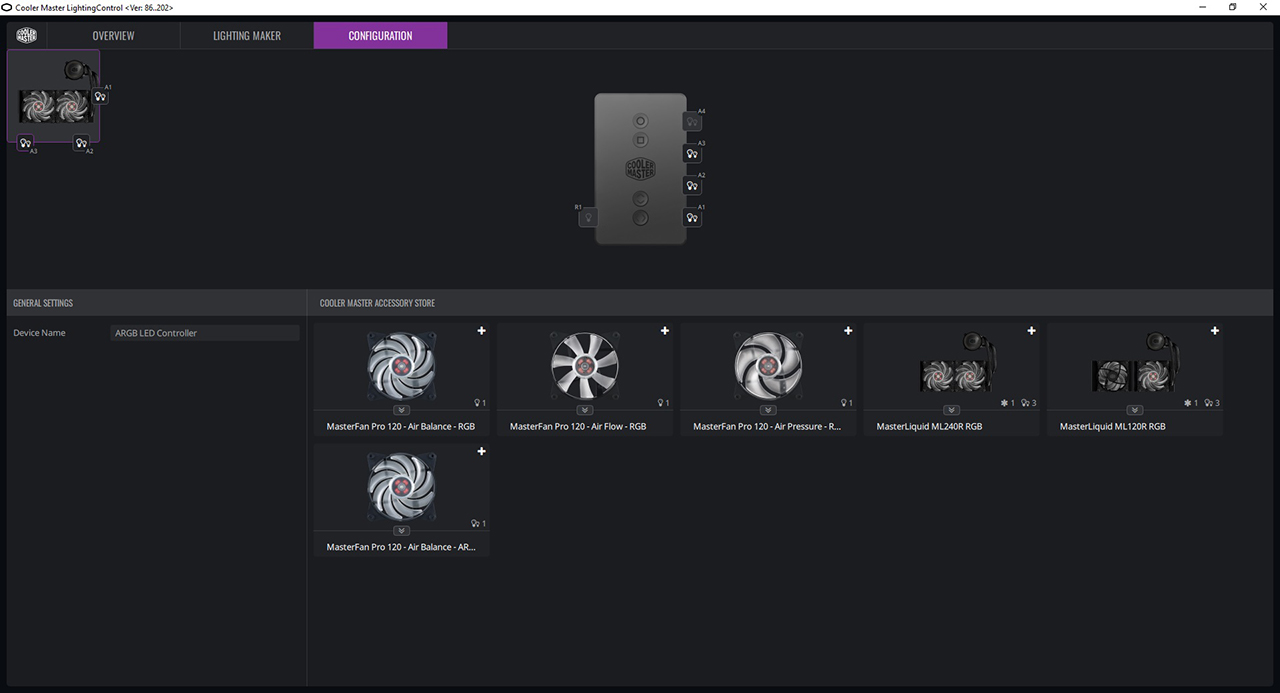This screenshot has width=1280, height=693.
Task: Click the bulb count icon on the Air Flow card
Action: click(660, 403)
